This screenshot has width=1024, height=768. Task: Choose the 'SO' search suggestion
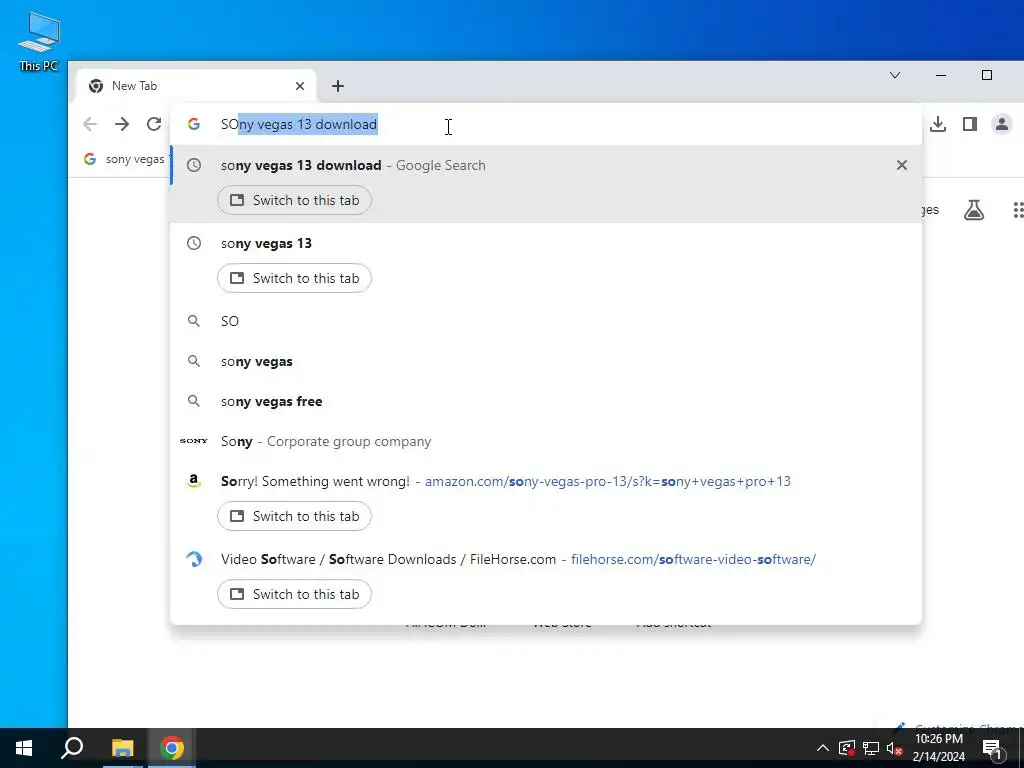pyautogui.click(x=545, y=321)
